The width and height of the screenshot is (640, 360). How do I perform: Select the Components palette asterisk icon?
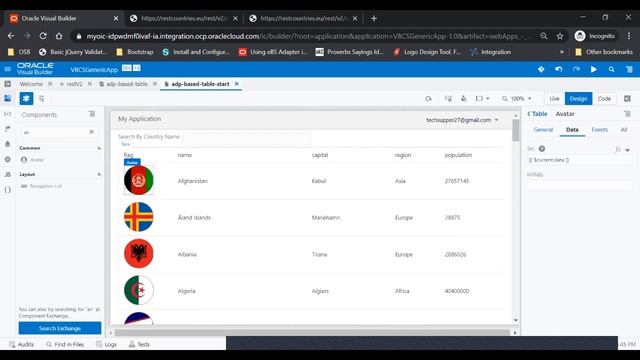(x=26, y=98)
